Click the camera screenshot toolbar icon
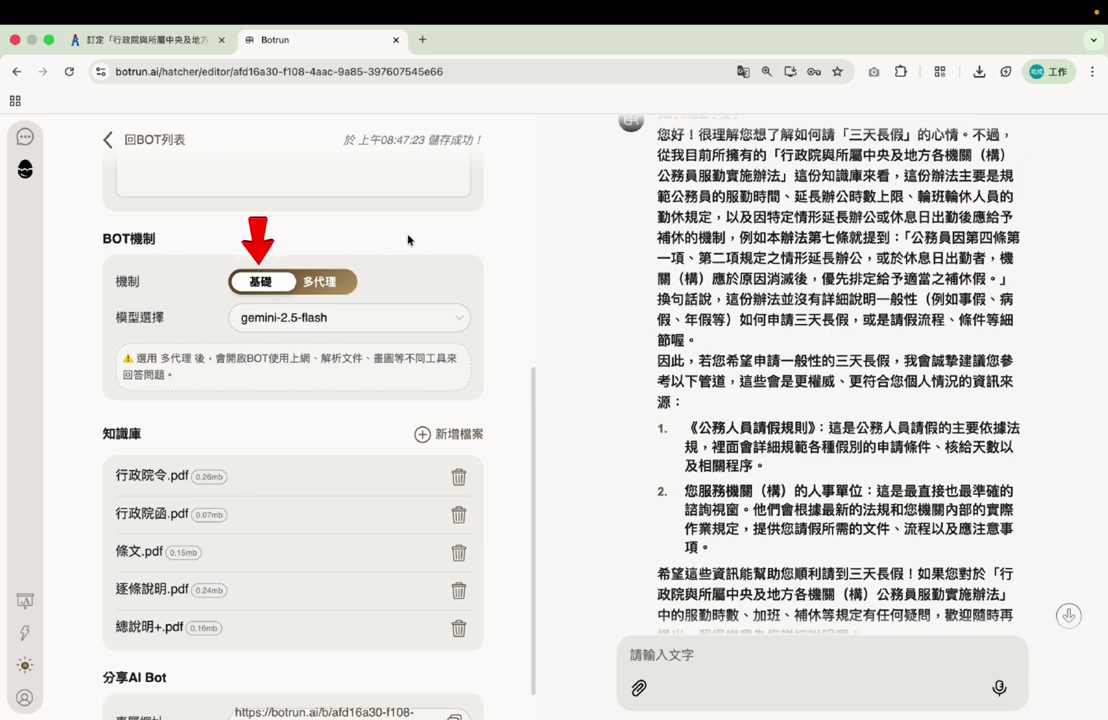Screen dimensions: 1108x720 [874, 71]
